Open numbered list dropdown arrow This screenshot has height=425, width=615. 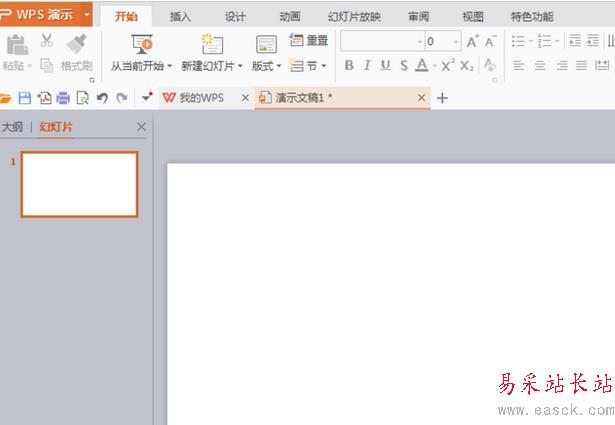tap(557, 41)
